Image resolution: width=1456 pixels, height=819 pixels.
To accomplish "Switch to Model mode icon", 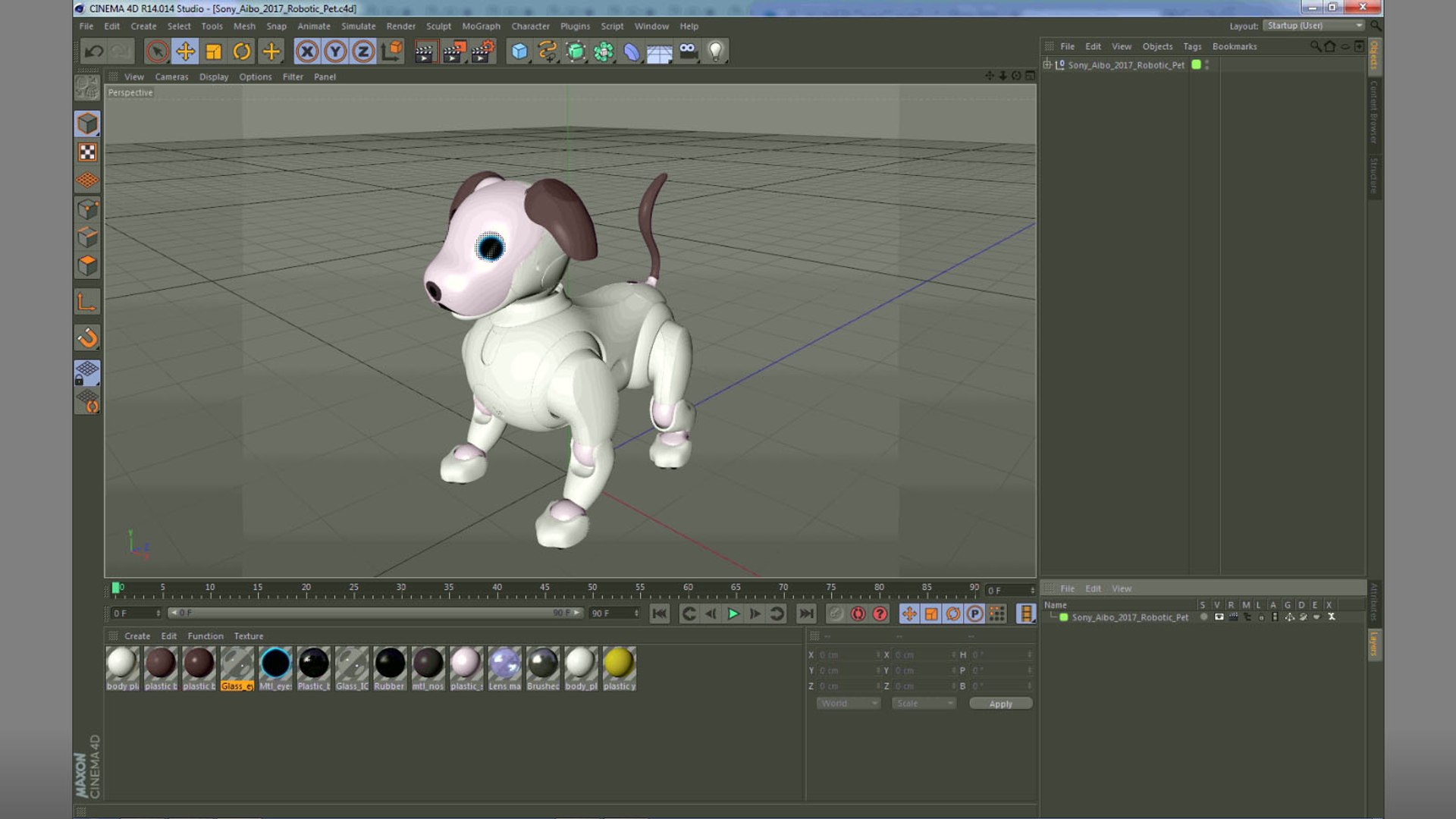I will point(87,124).
